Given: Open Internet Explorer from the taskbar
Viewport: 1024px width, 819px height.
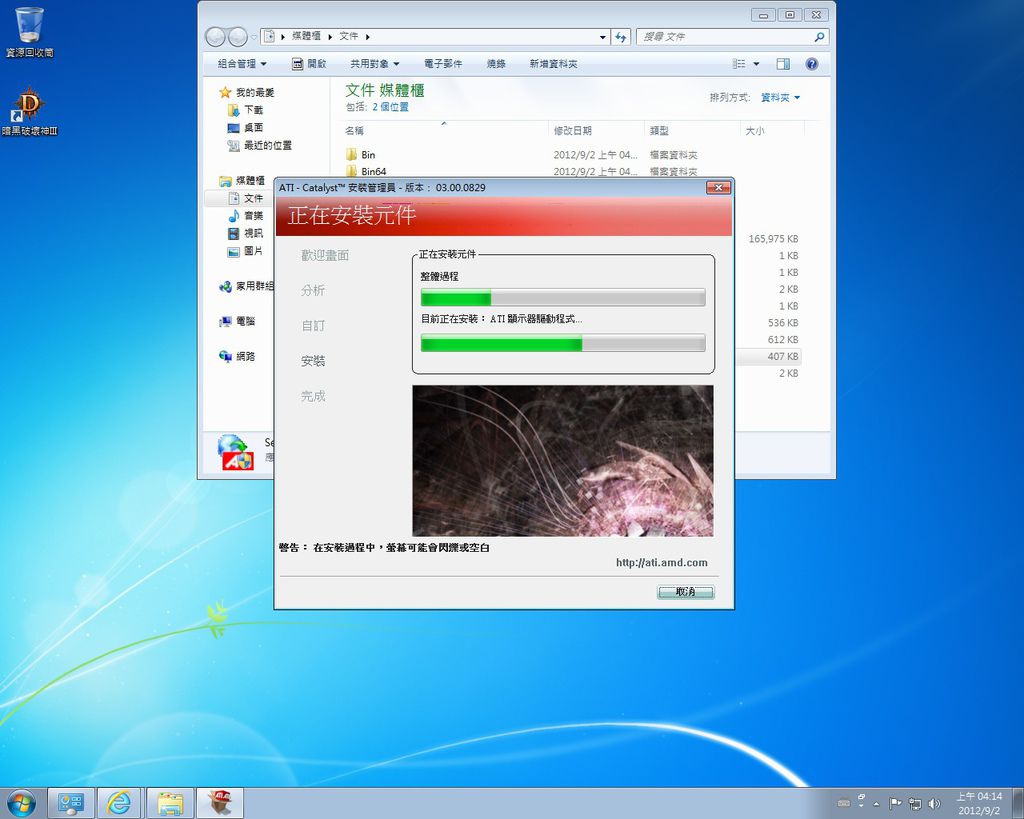Looking at the screenshot, I should tap(119, 803).
